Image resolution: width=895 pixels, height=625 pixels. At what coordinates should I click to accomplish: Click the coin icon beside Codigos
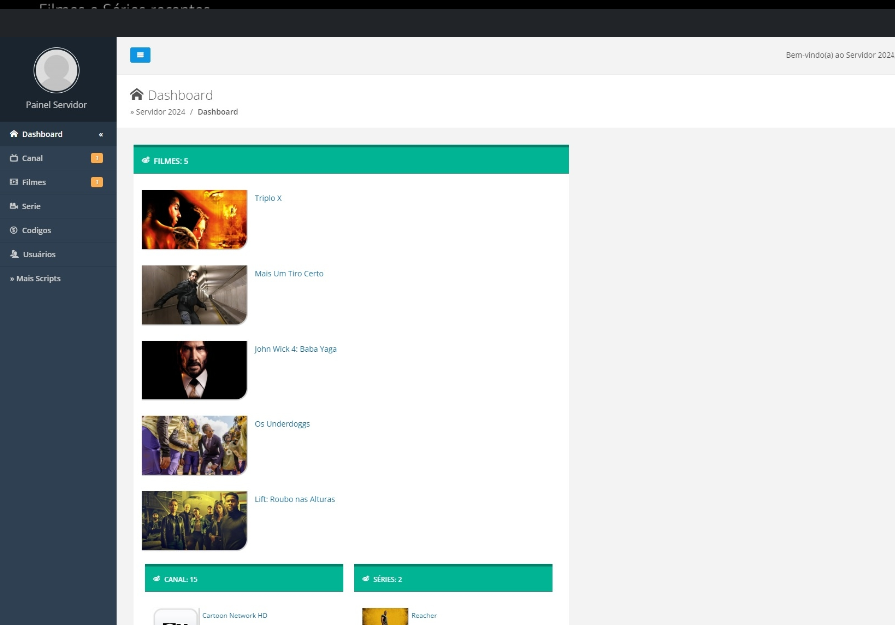[x=14, y=230]
